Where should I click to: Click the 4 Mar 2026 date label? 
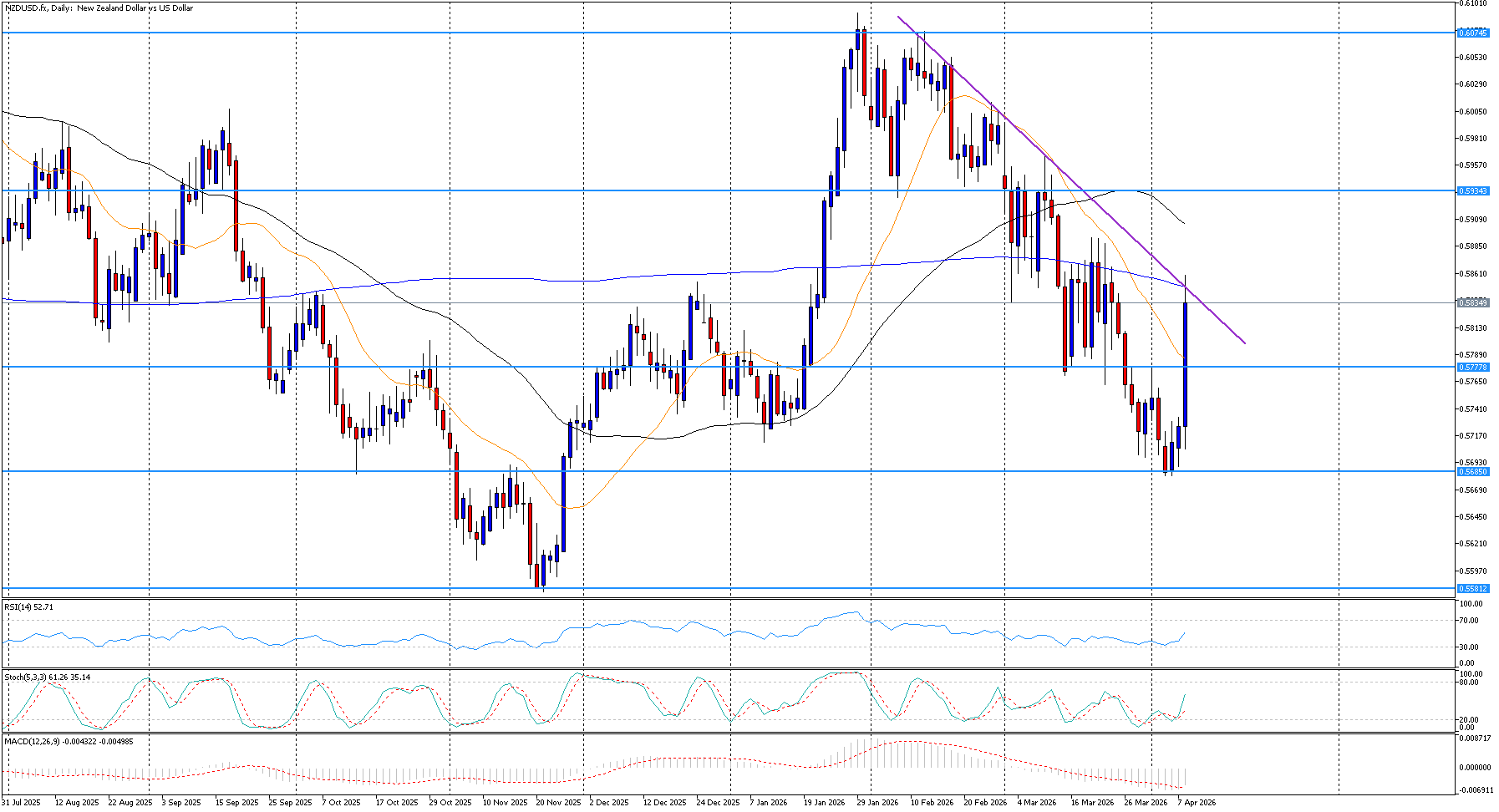click(1037, 803)
